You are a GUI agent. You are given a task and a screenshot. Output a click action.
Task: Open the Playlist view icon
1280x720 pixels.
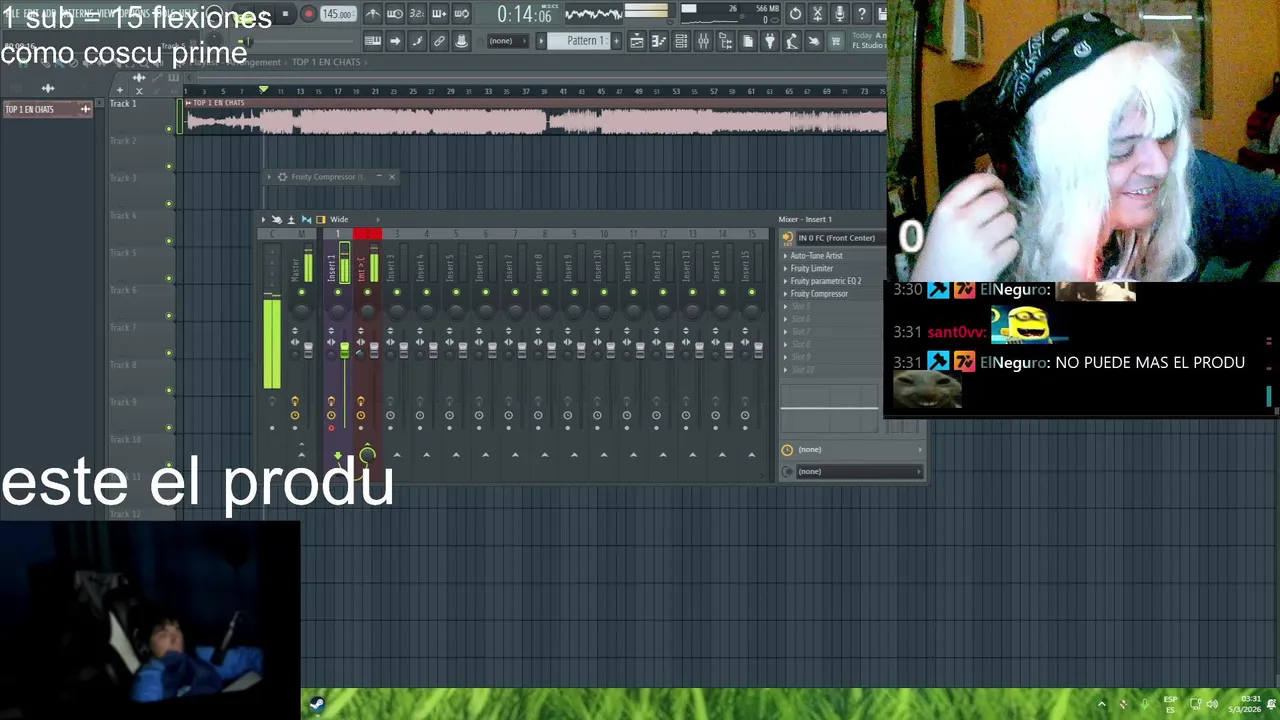[x=637, y=41]
